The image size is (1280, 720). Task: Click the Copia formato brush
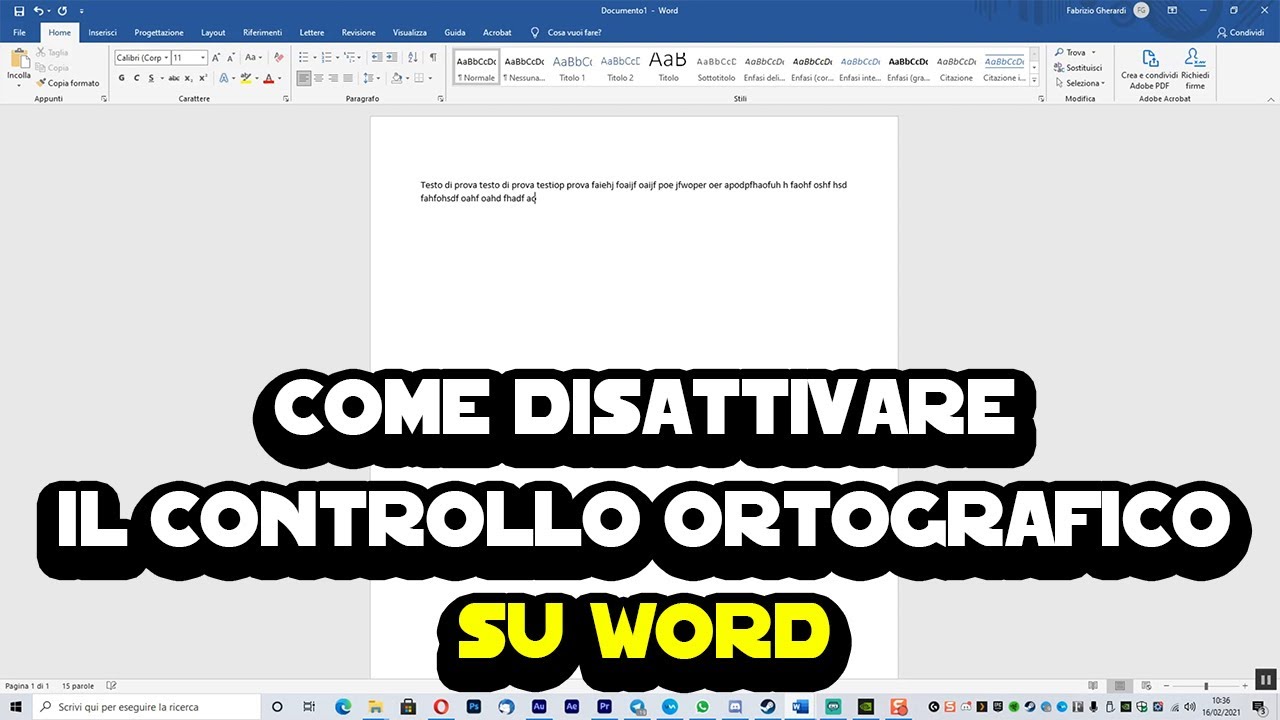tap(68, 83)
